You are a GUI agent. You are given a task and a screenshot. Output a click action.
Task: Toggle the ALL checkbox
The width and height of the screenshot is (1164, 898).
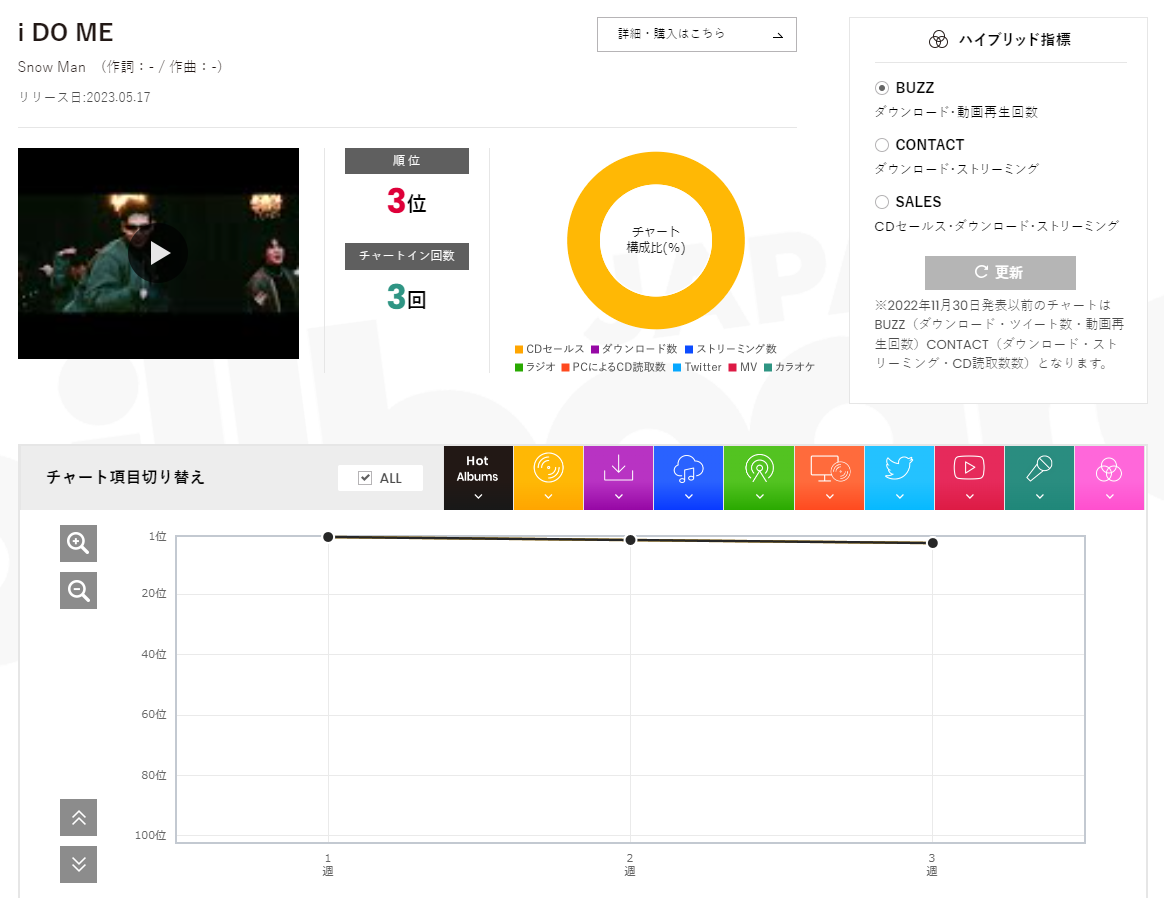[x=365, y=478]
